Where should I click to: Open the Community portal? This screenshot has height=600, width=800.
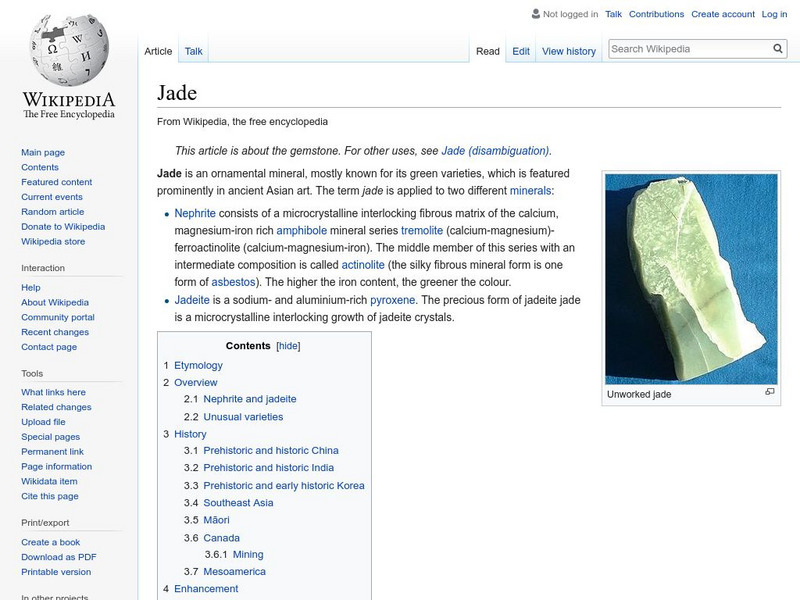pyautogui.click(x=58, y=317)
